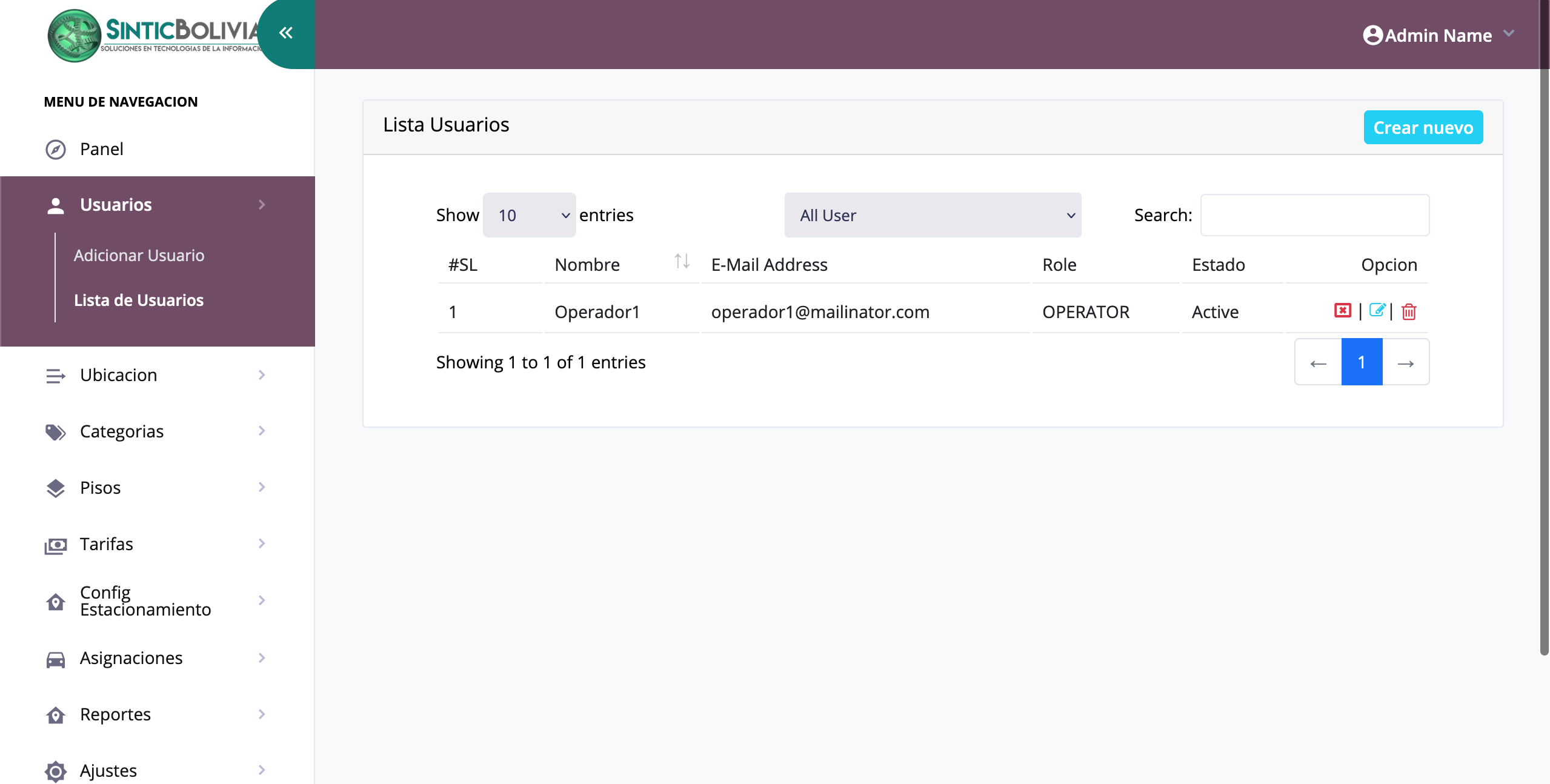The height and width of the screenshot is (784, 1550).
Task: Click the Crear nuevo button
Action: (1423, 127)
